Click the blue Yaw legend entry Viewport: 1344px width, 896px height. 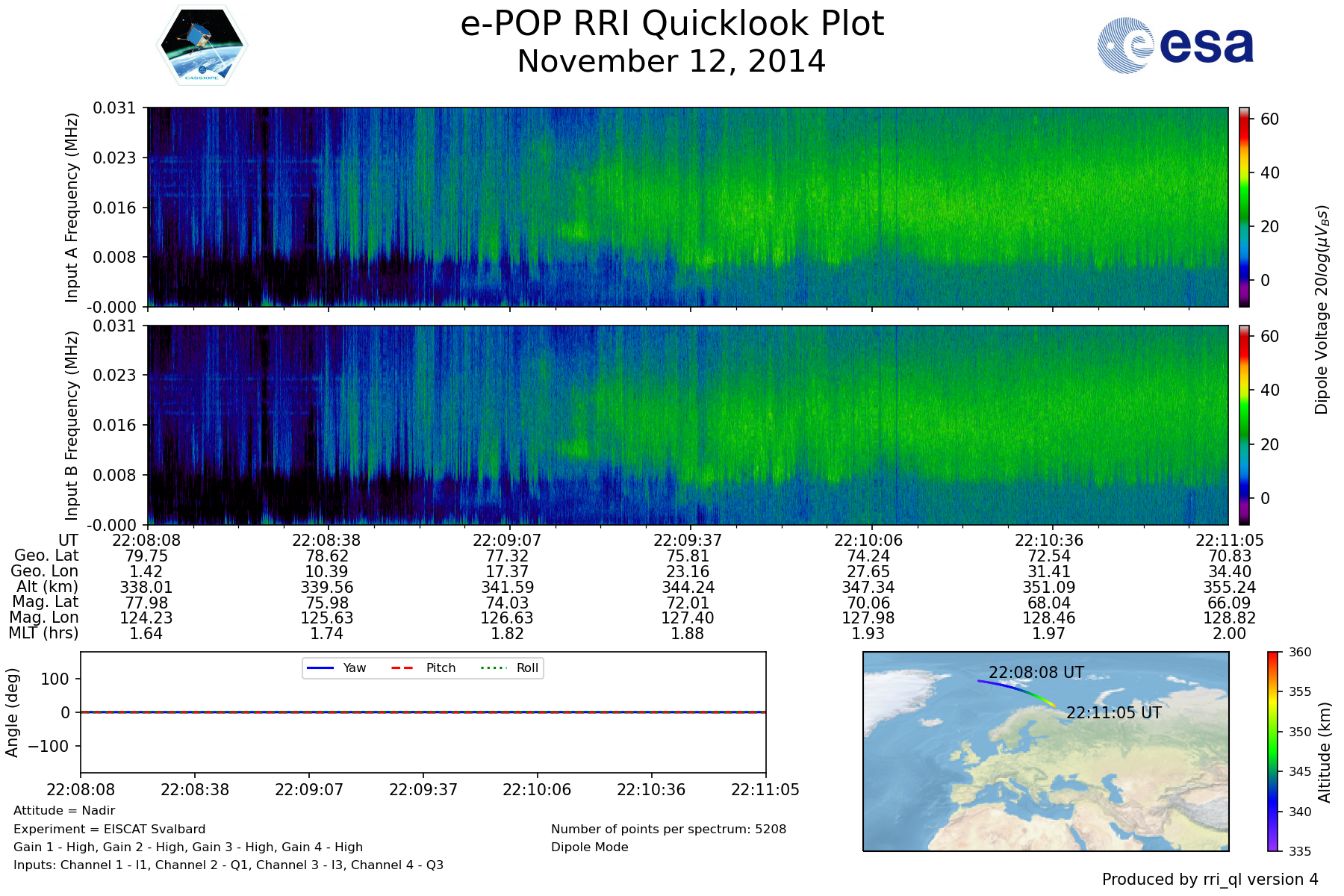[x=337, y=668]
